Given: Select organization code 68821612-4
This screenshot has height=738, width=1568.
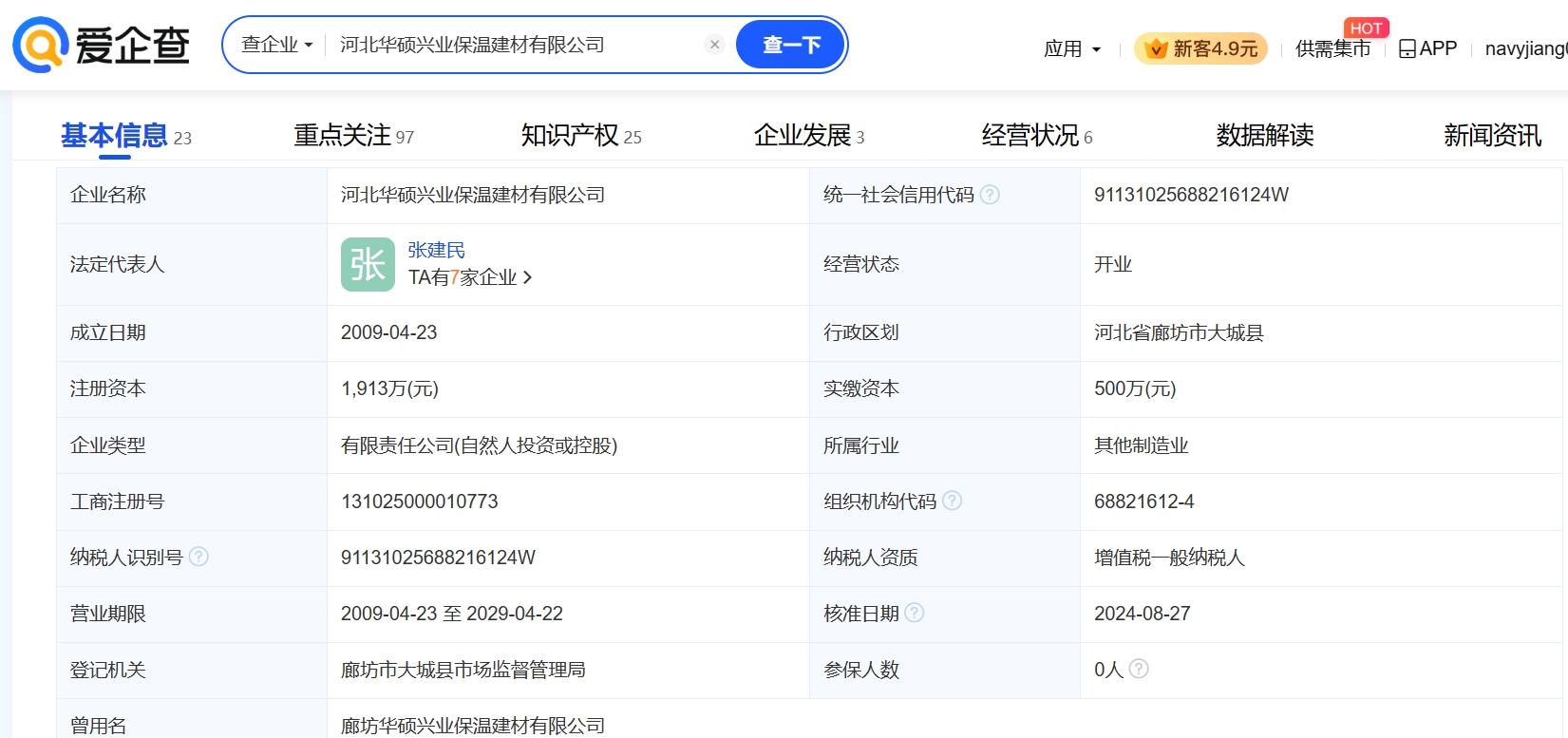Looking at the screenshot, I should click(1143, 501).
